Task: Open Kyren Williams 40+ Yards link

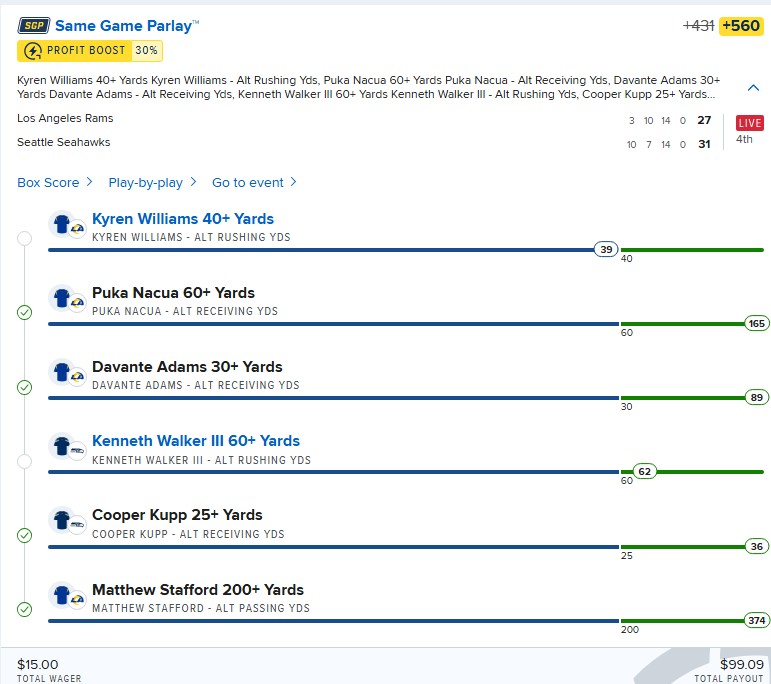Action: (182, 219)
